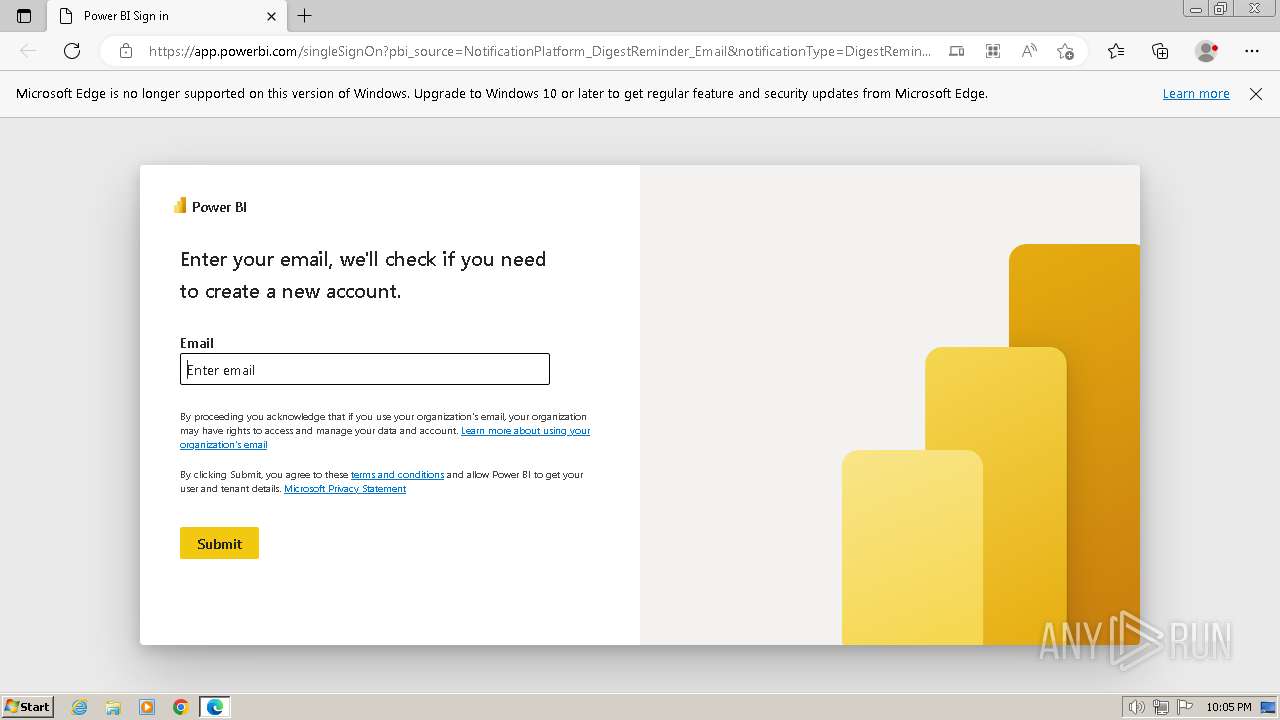Open Collections panel

coord(1160,51)
